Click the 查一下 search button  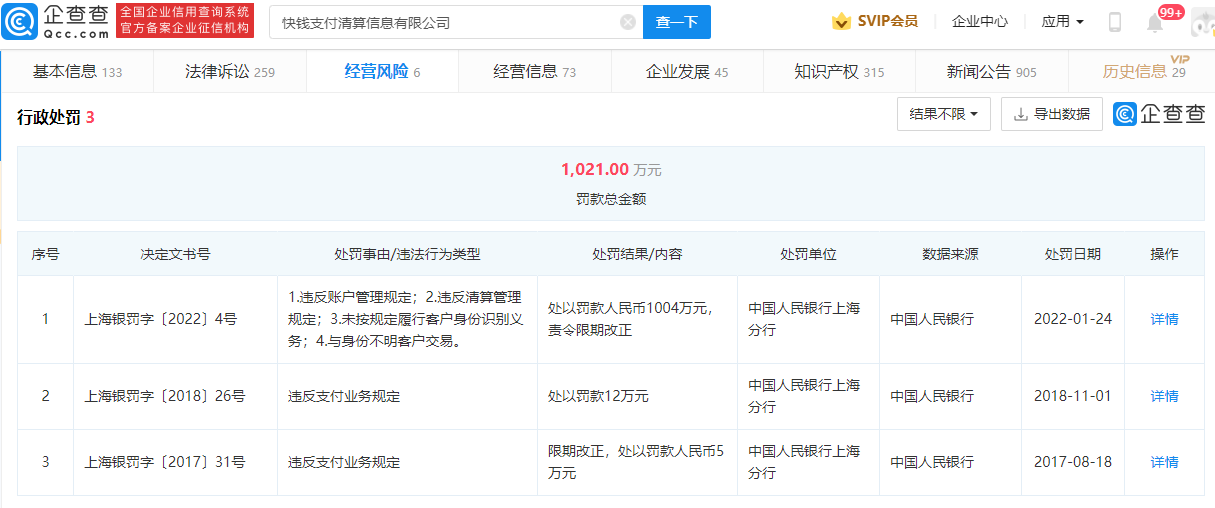[677, 22]
